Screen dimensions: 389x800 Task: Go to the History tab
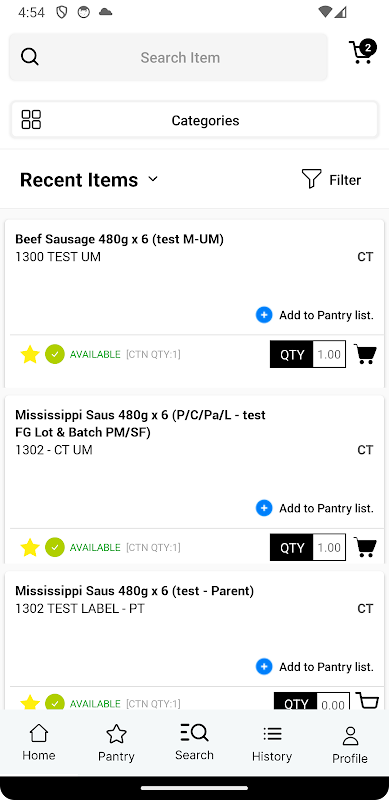(272, 743)
